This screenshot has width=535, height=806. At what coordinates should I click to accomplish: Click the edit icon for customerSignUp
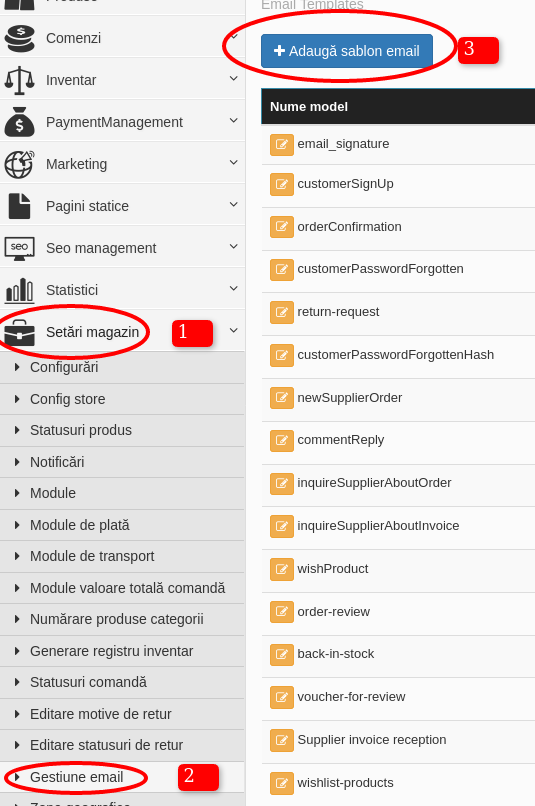[282, 185]
